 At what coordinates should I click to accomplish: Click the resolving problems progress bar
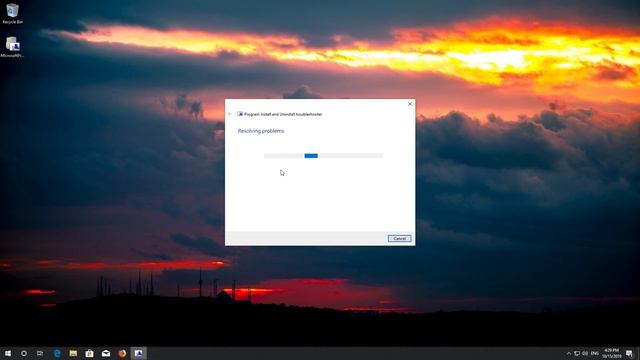point(323,156)
